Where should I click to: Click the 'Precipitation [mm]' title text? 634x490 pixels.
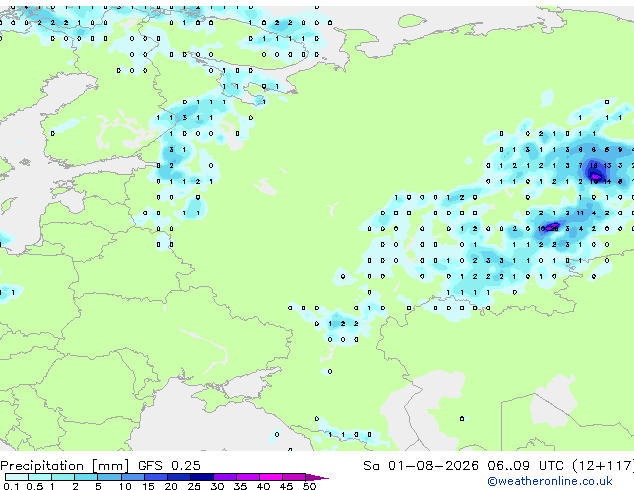coord(65,466)
